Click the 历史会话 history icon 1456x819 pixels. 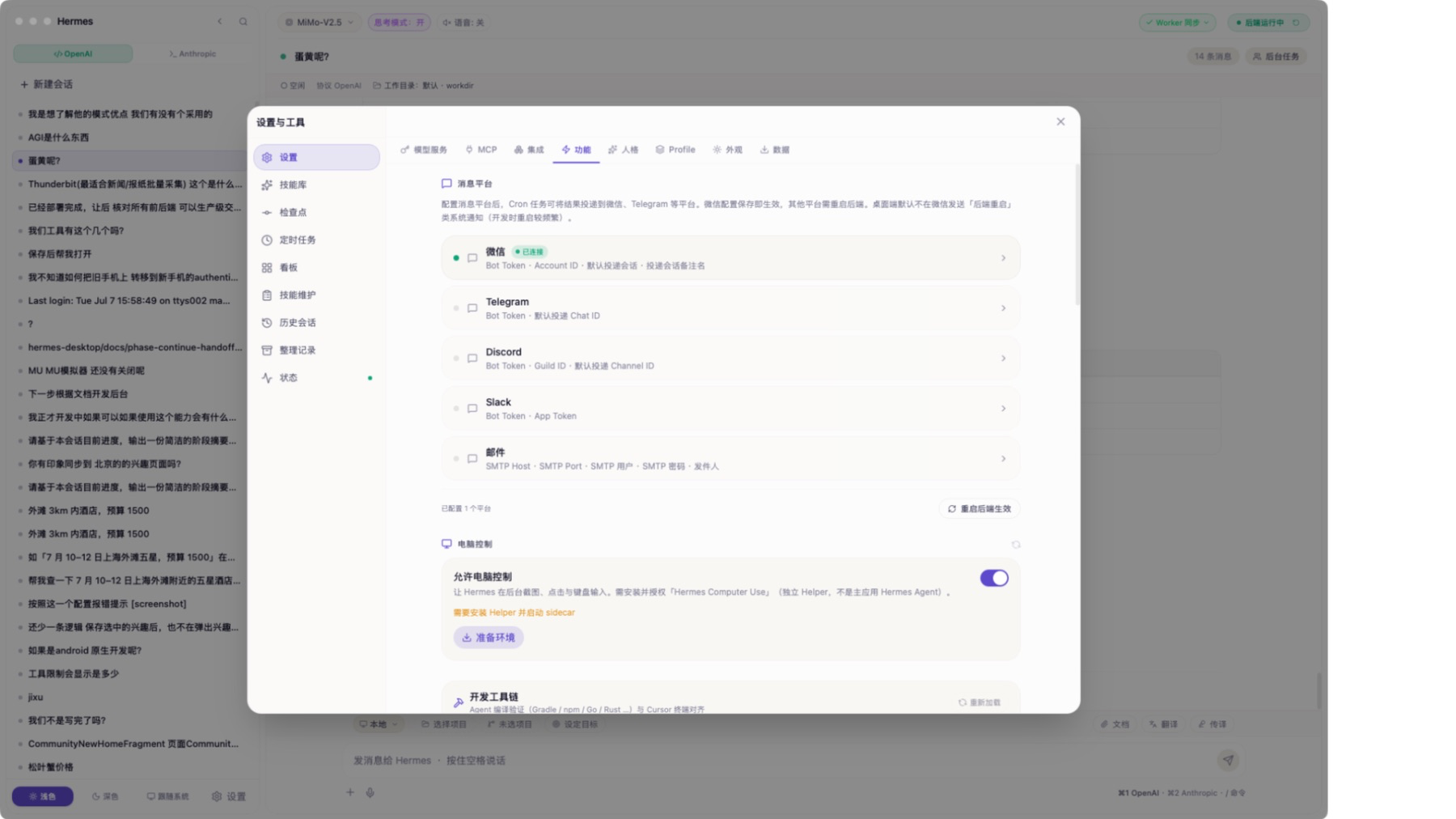(267, 322)
